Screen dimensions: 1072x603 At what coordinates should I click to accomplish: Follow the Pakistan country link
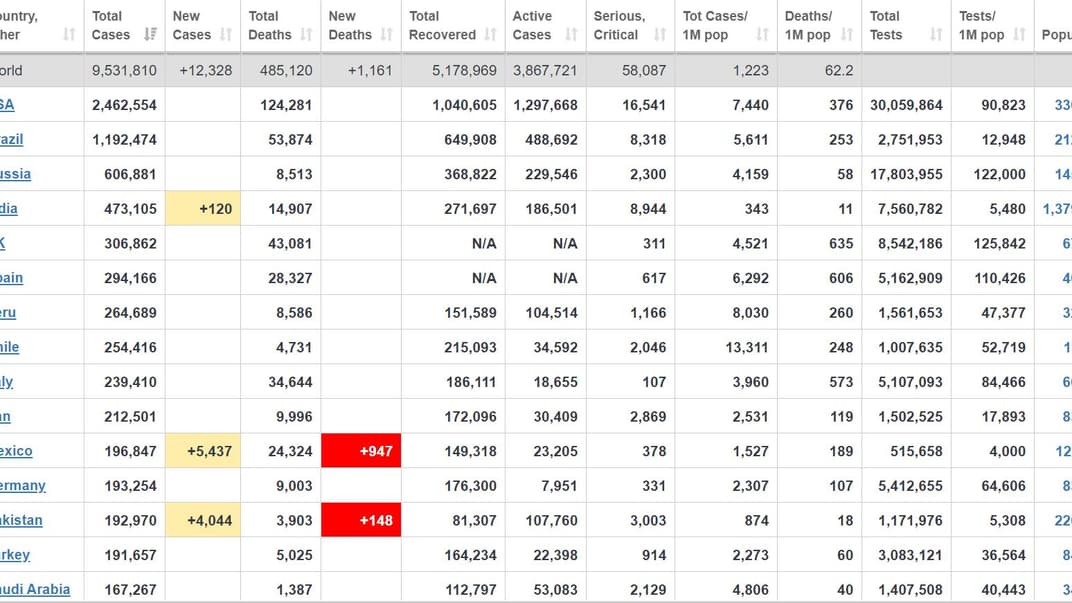pyautogui.click(x=21, y=520)
